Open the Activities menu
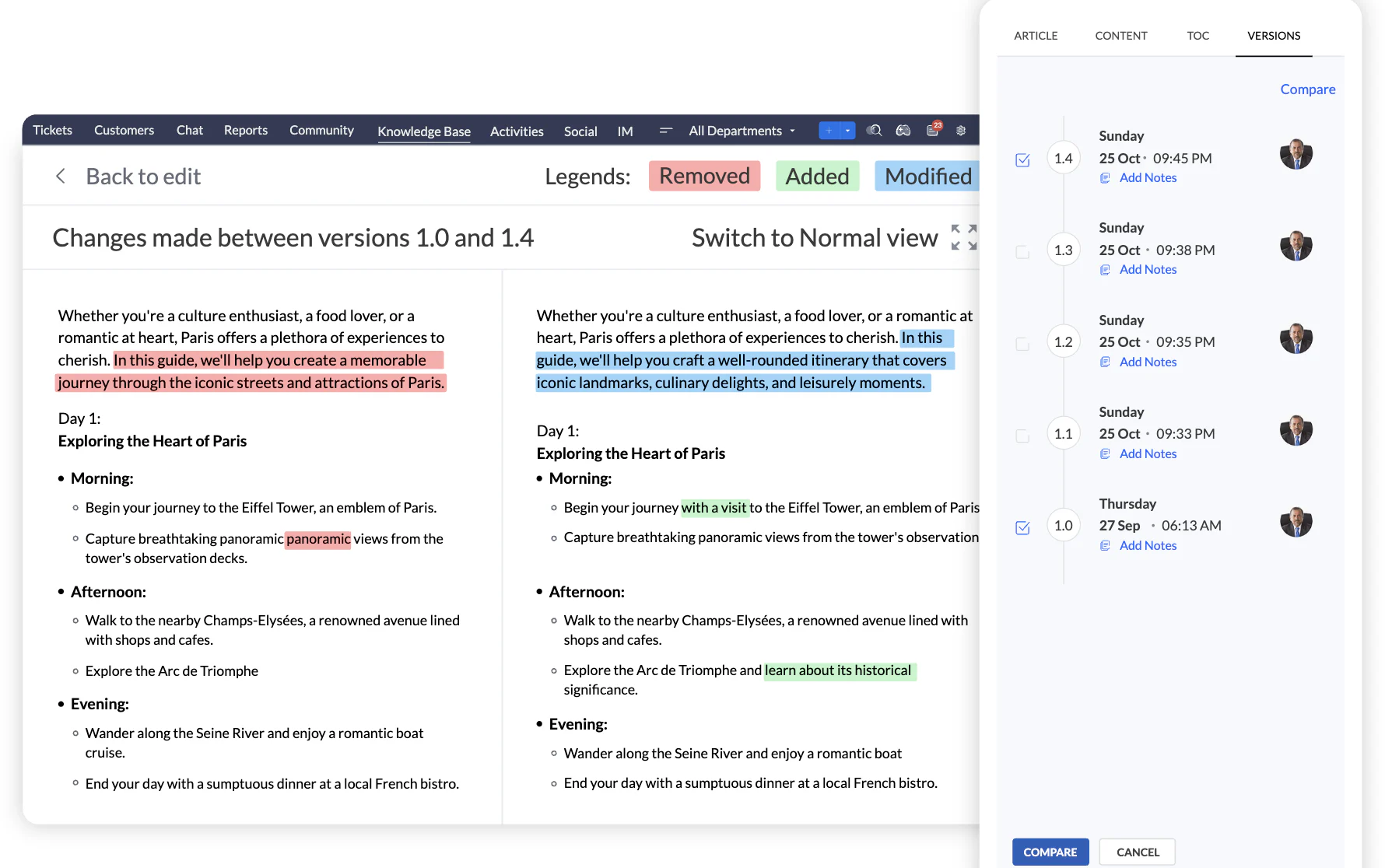This screenshot has width=1385, height=868. (x=517, y=131)
